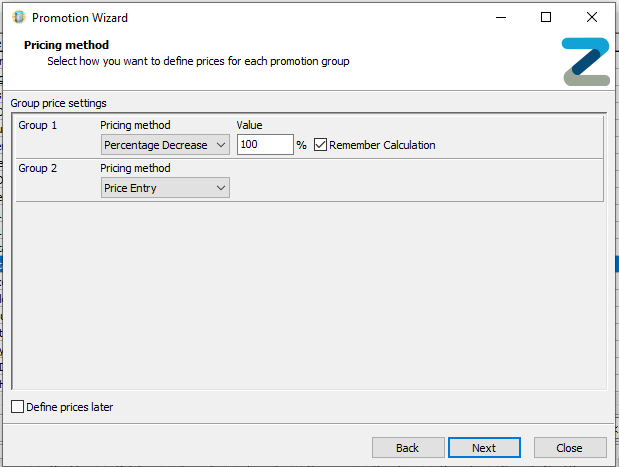Click the Group 1 label
This screenshot has width=619, height=467.
click(x=38, y=125)
